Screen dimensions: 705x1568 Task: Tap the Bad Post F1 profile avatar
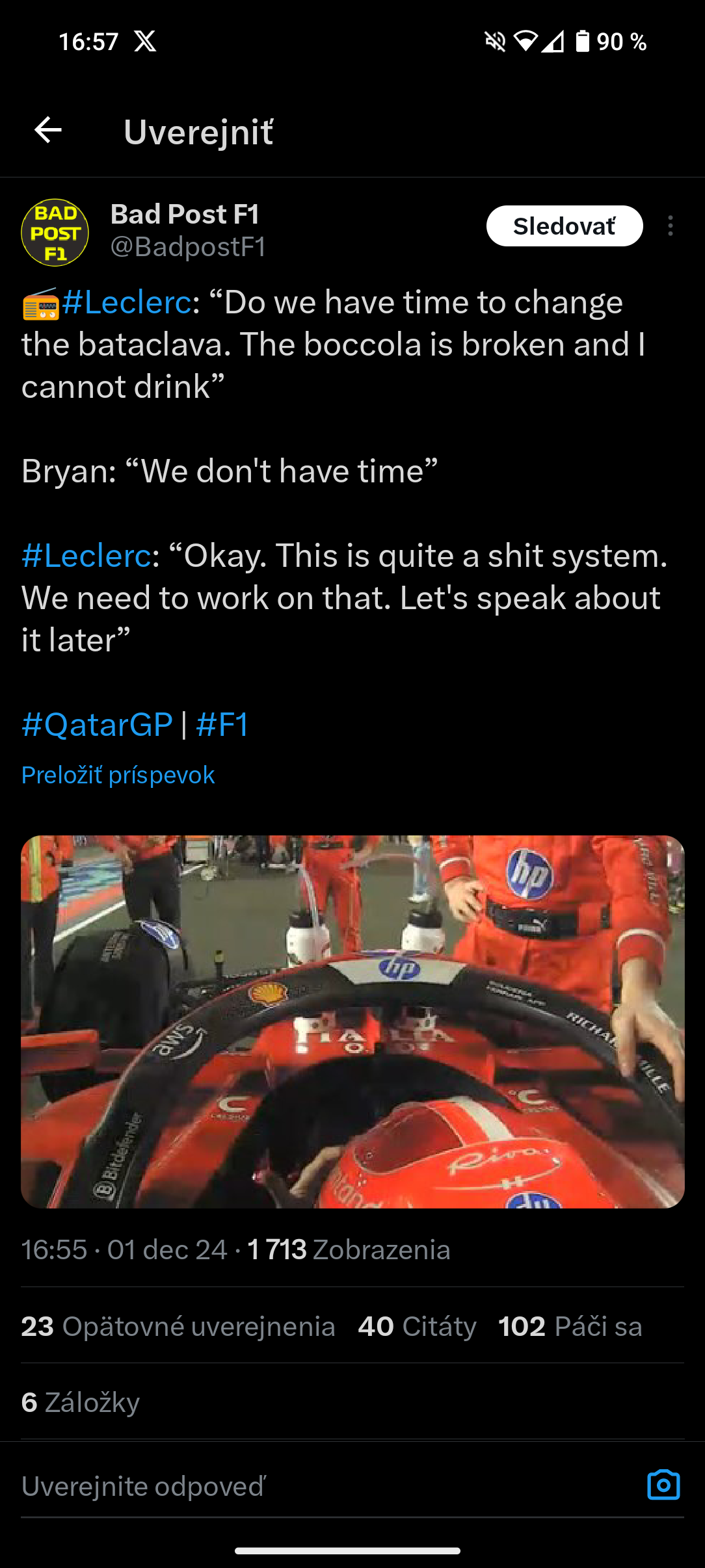(x=55, y=232)
